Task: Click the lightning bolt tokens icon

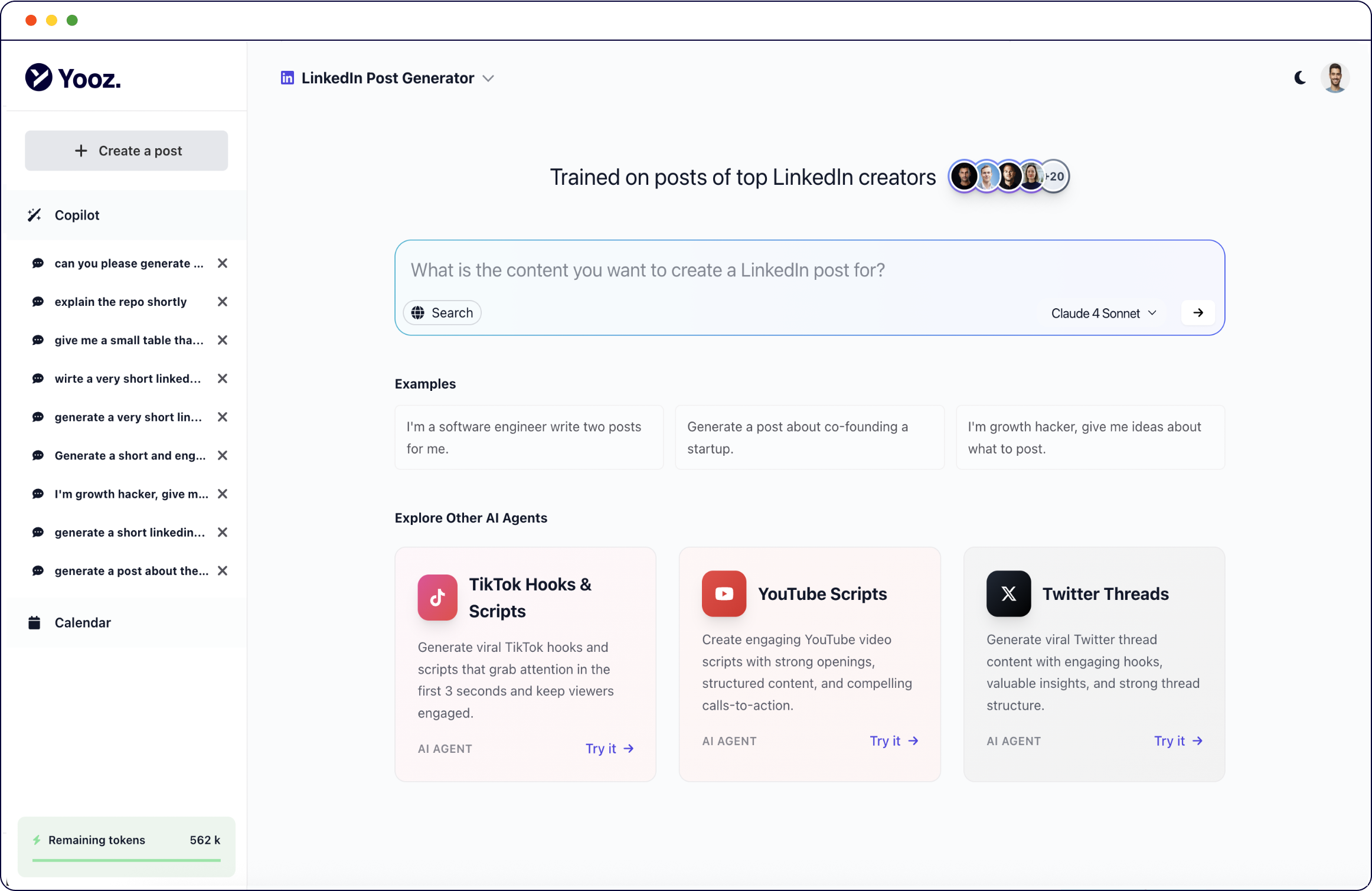Action: click(37, 840)
